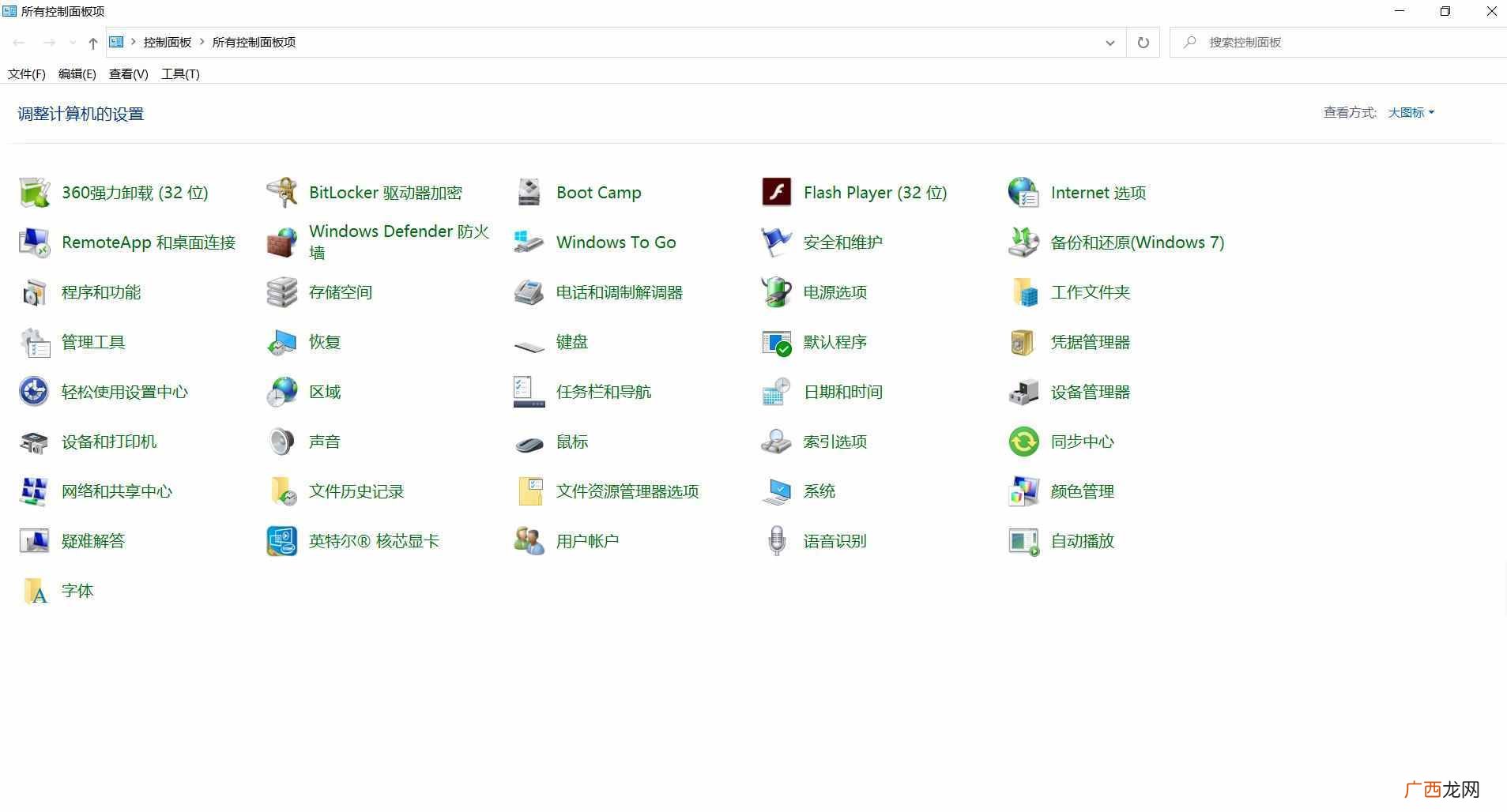Open the Windows To Go icon

(529, 242)
